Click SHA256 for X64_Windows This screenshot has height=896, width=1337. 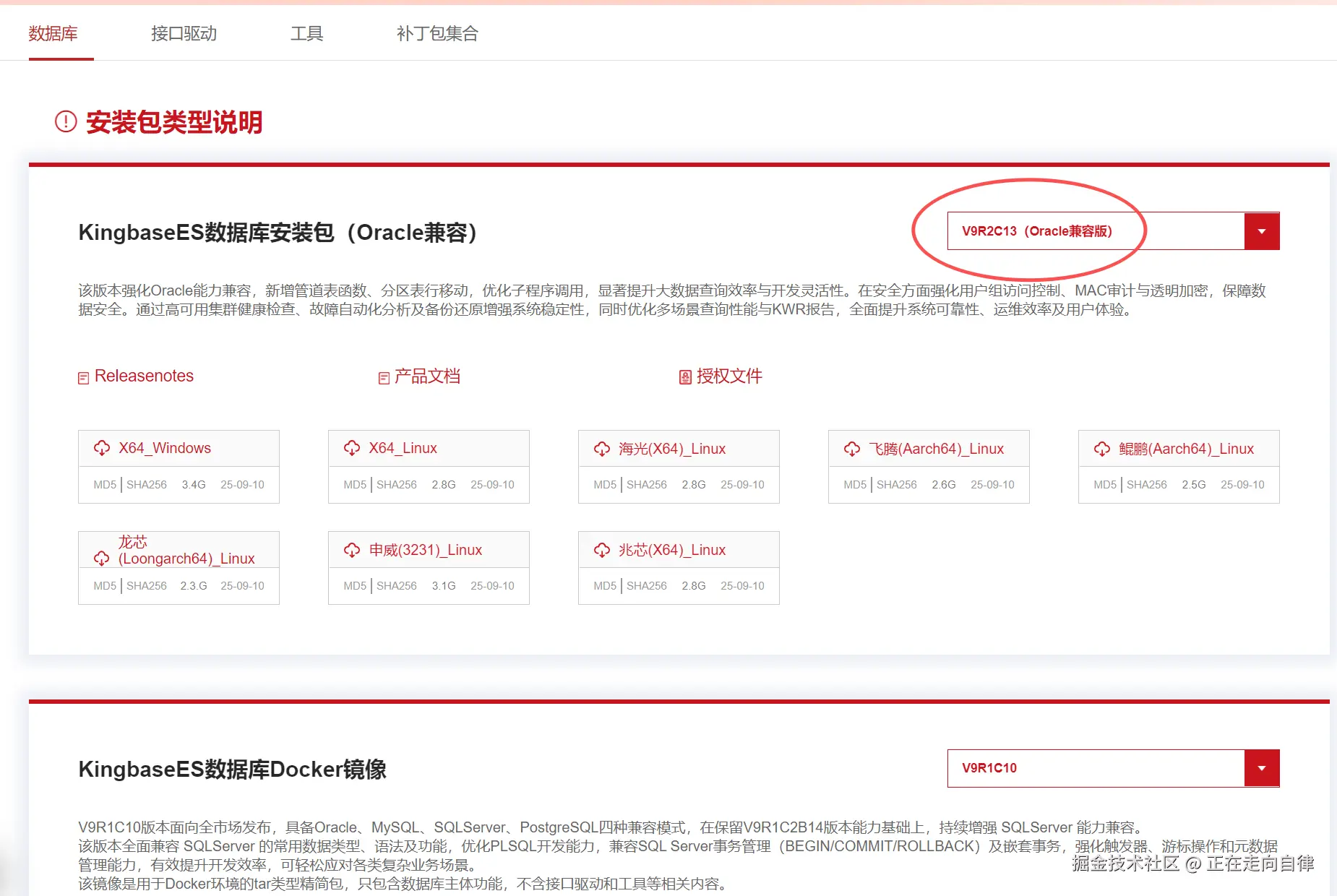coord(147,485)
